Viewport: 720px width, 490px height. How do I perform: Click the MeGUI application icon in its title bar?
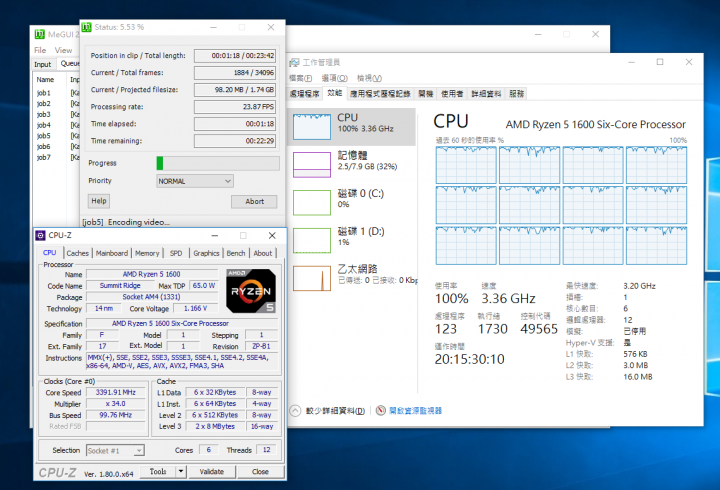(39, 34)
